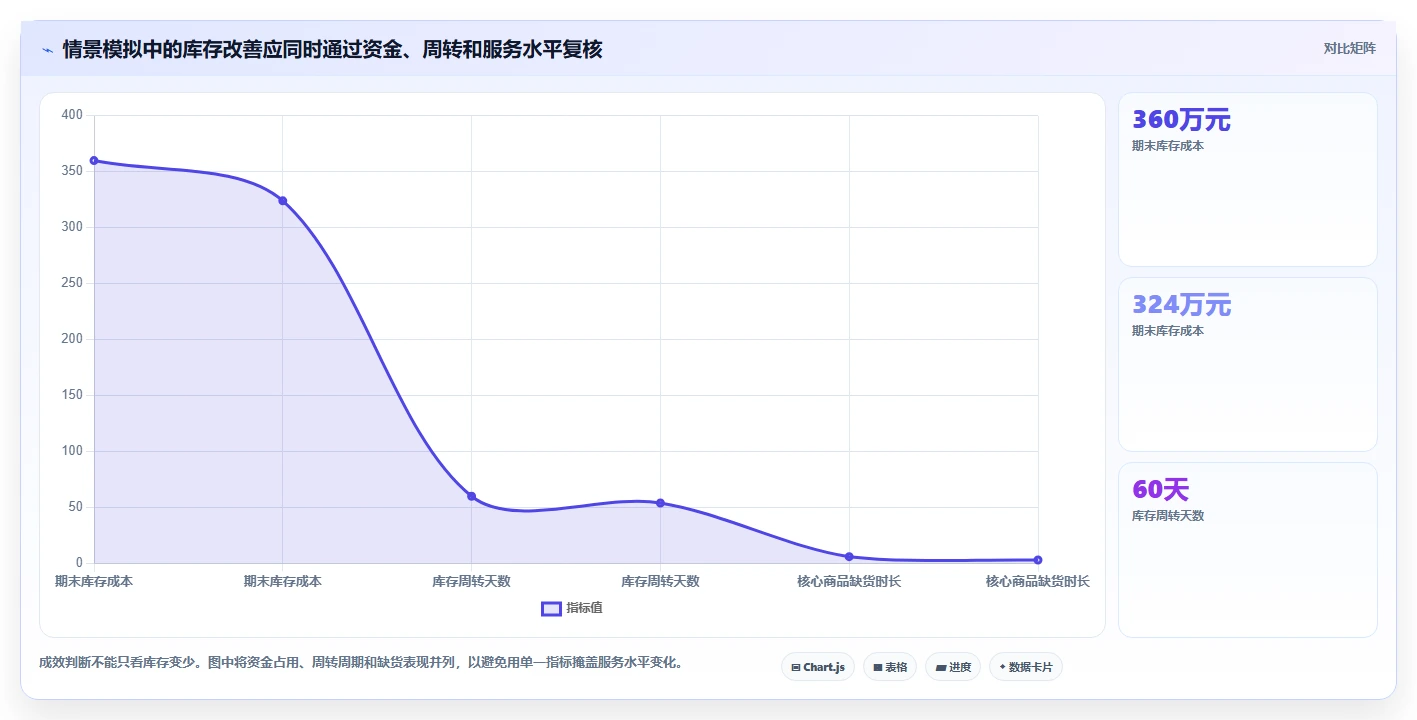
Task: Open the 324万元 data card
Action: pyautogui.click(x=1247, y=365)
